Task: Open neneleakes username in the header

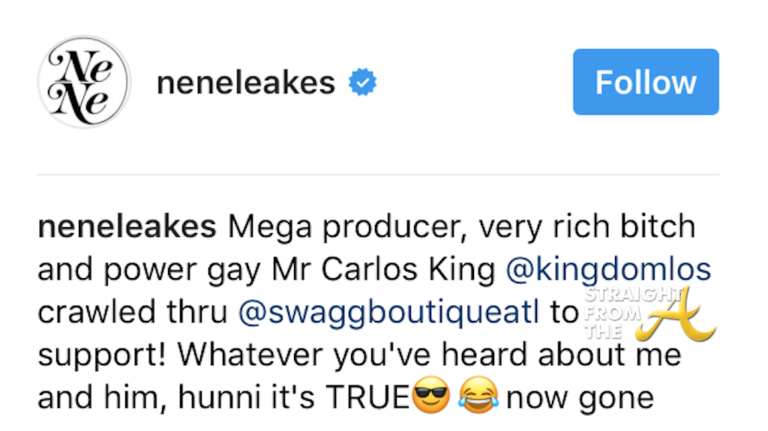Action: tap(245, 83)
